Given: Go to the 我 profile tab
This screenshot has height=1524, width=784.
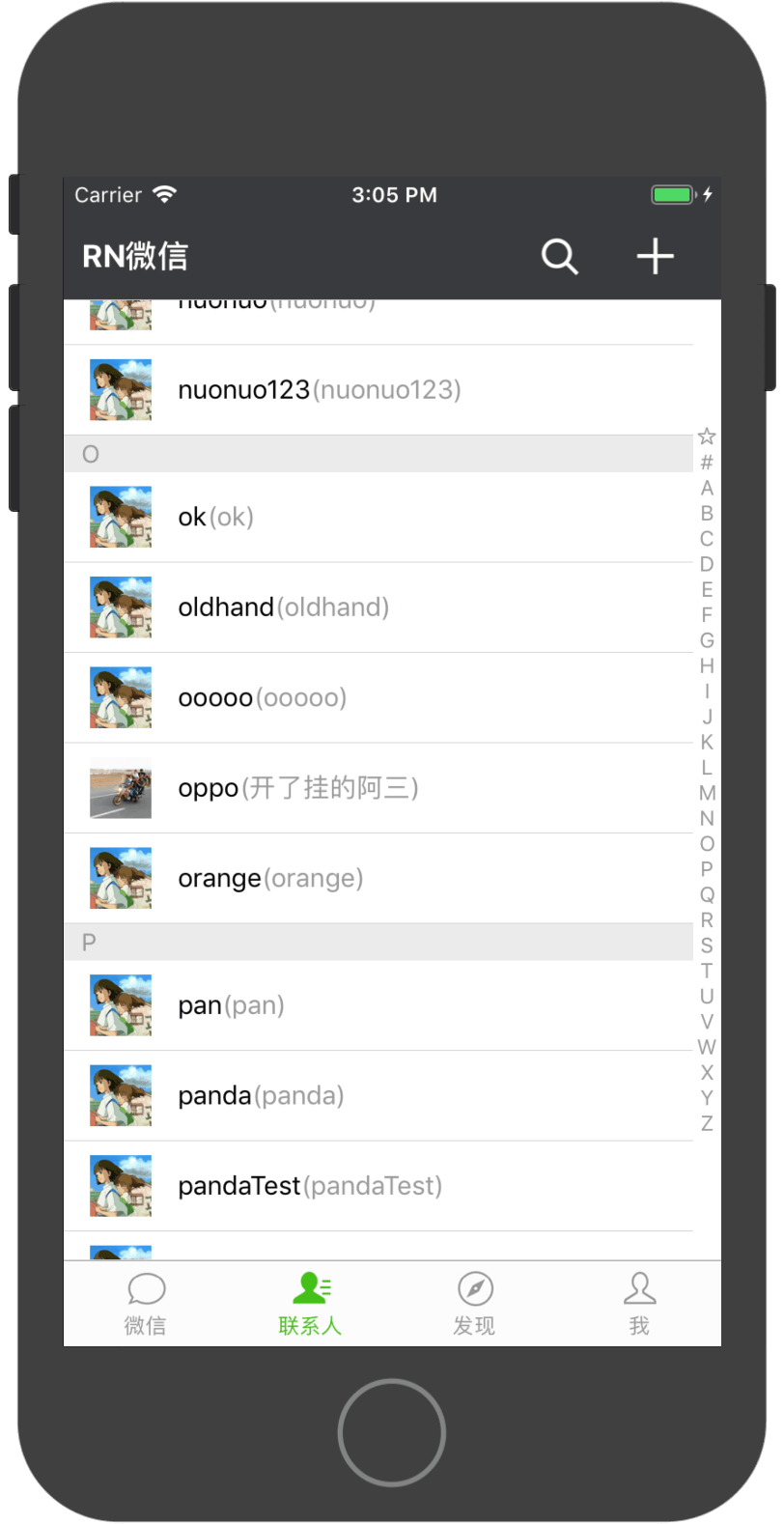Looking at the screenshot, I should (x=639, y=1304).
